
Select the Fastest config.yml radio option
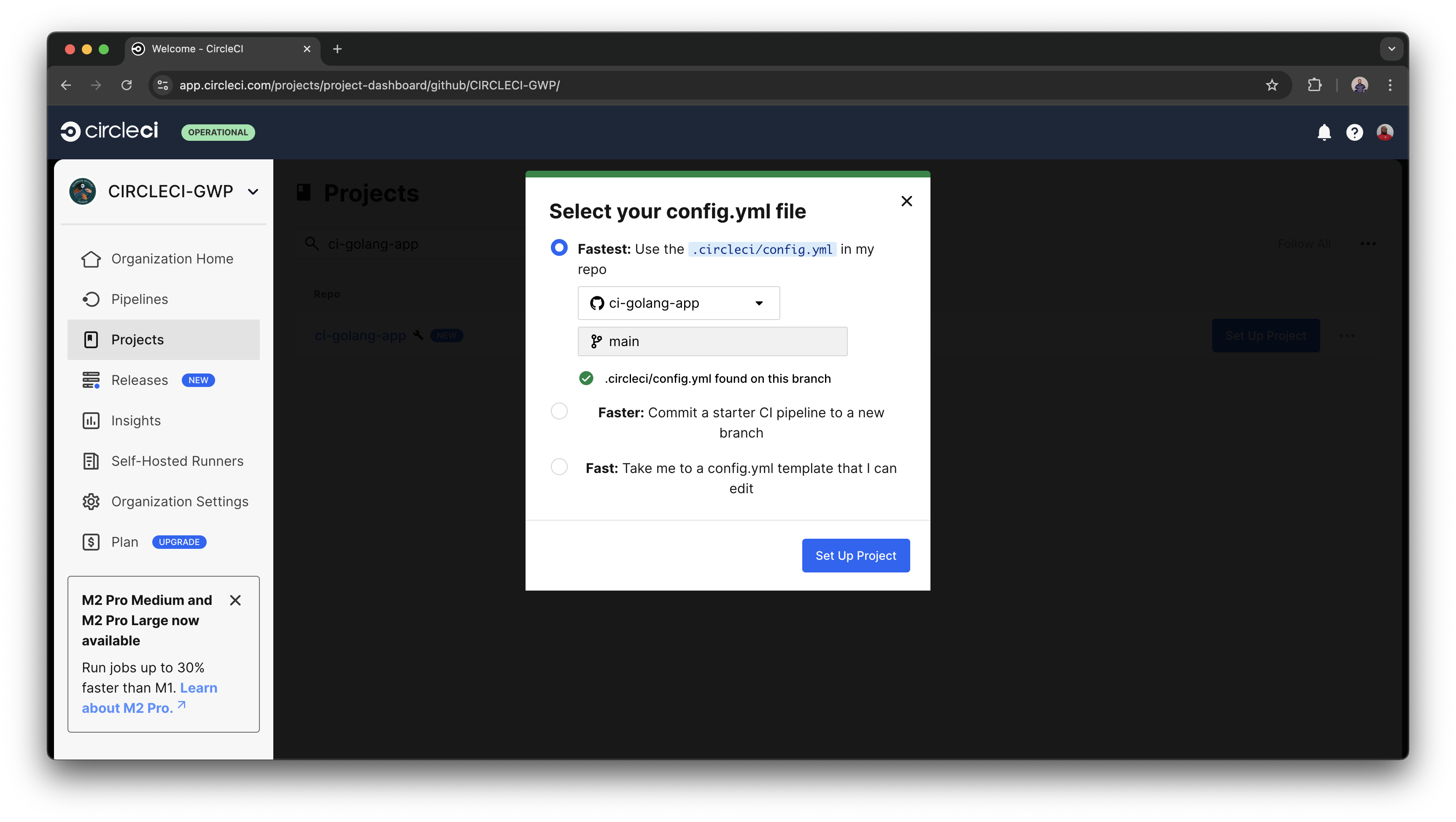(558, 247)
